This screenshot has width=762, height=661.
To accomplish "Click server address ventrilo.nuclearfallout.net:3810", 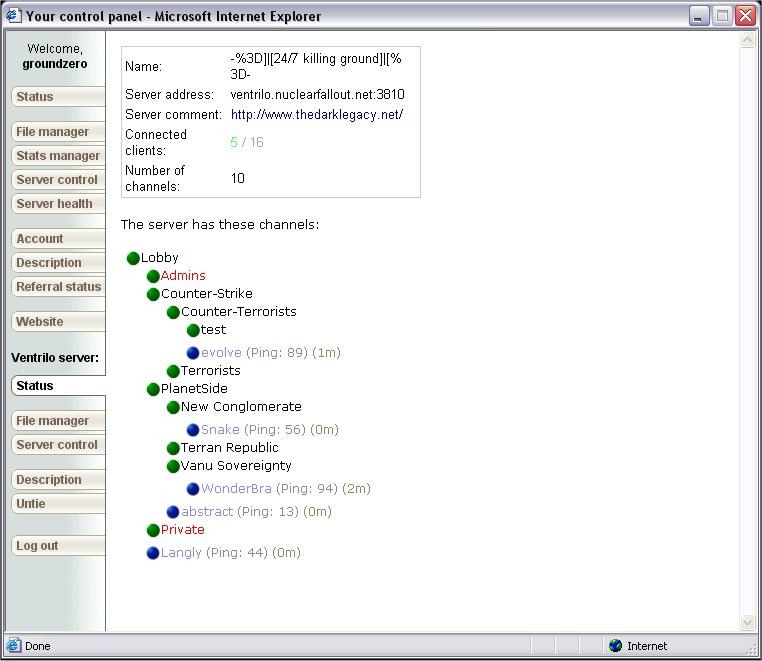I will tap(317, 94).
